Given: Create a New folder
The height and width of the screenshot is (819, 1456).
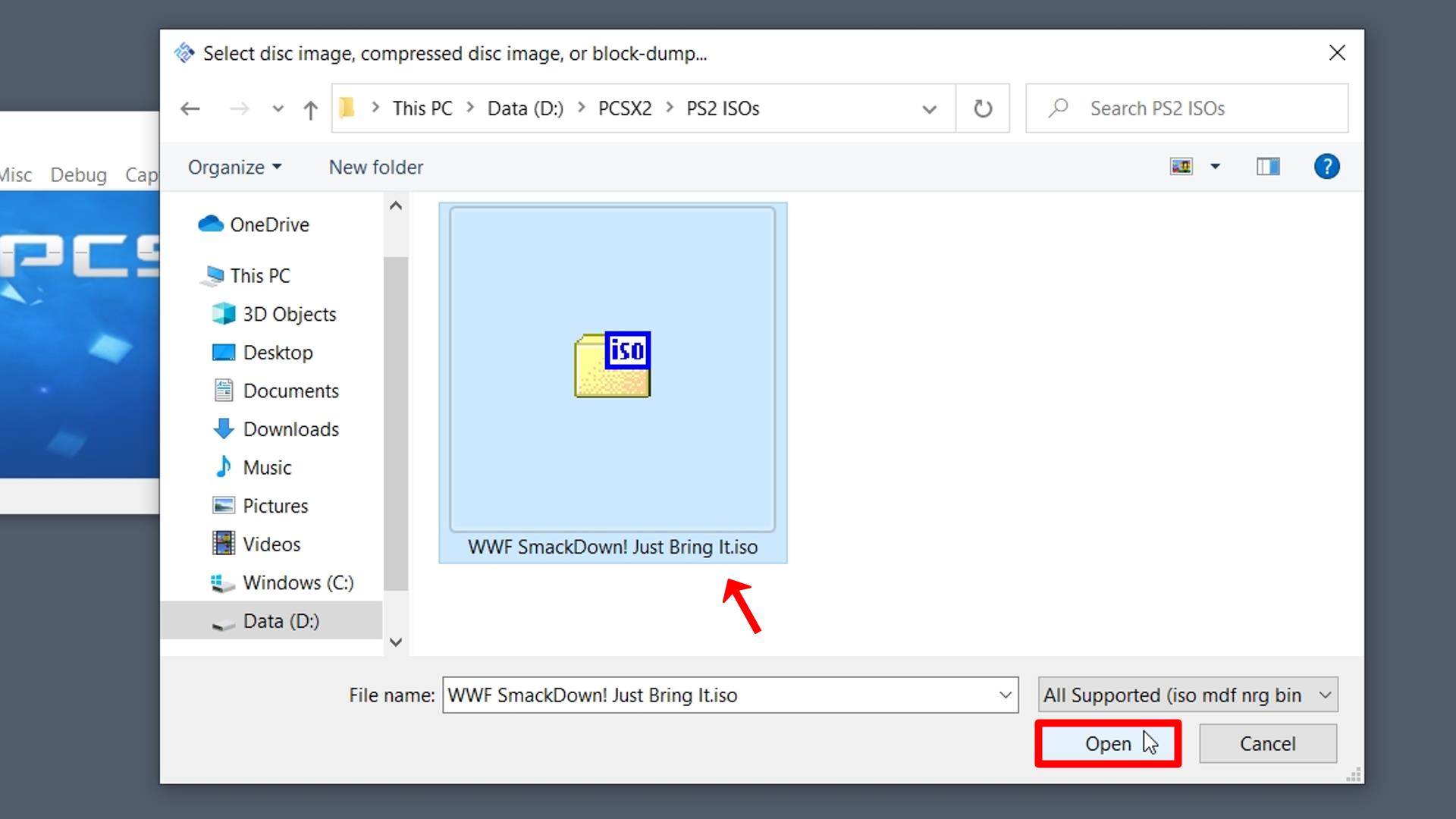Looking at the screenshot, I should tap(375, 167).
